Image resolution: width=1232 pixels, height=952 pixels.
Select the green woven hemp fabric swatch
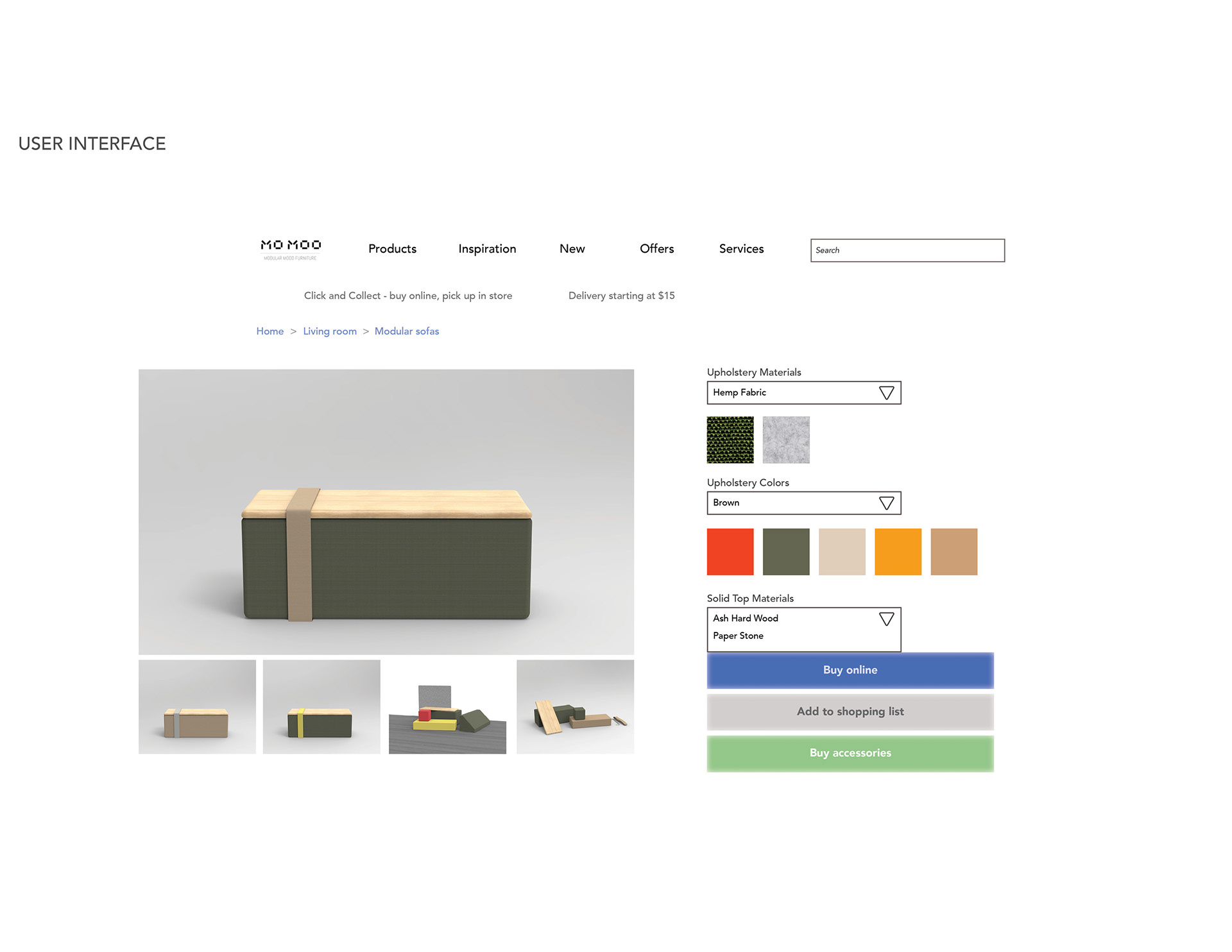[x=730, y=440]
